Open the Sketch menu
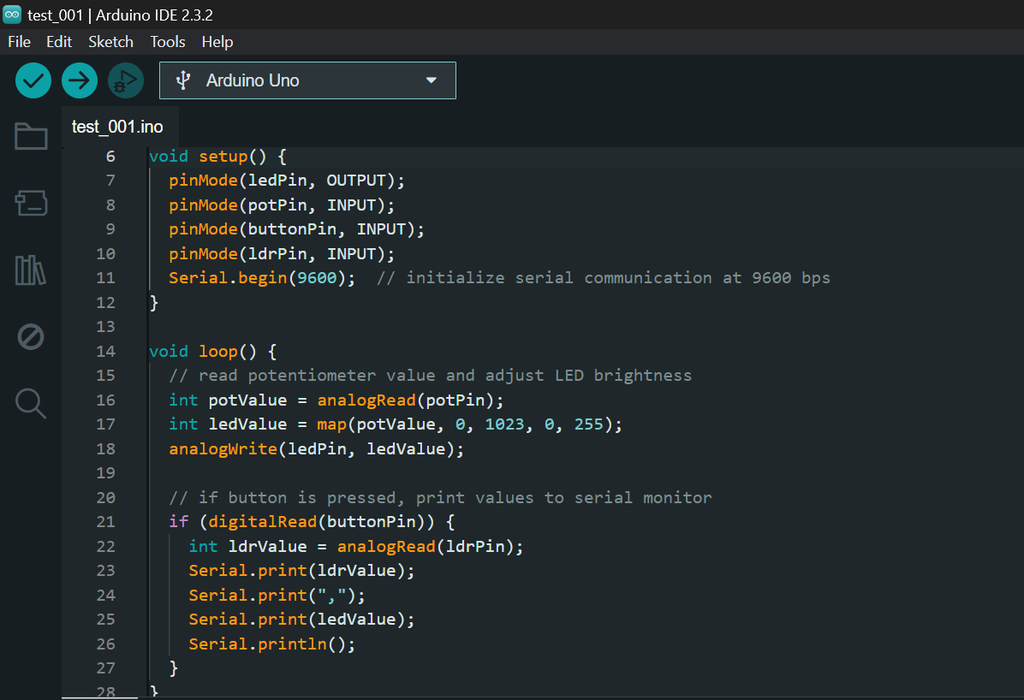The image size is (1024, 700). click(x=110, y=42)
